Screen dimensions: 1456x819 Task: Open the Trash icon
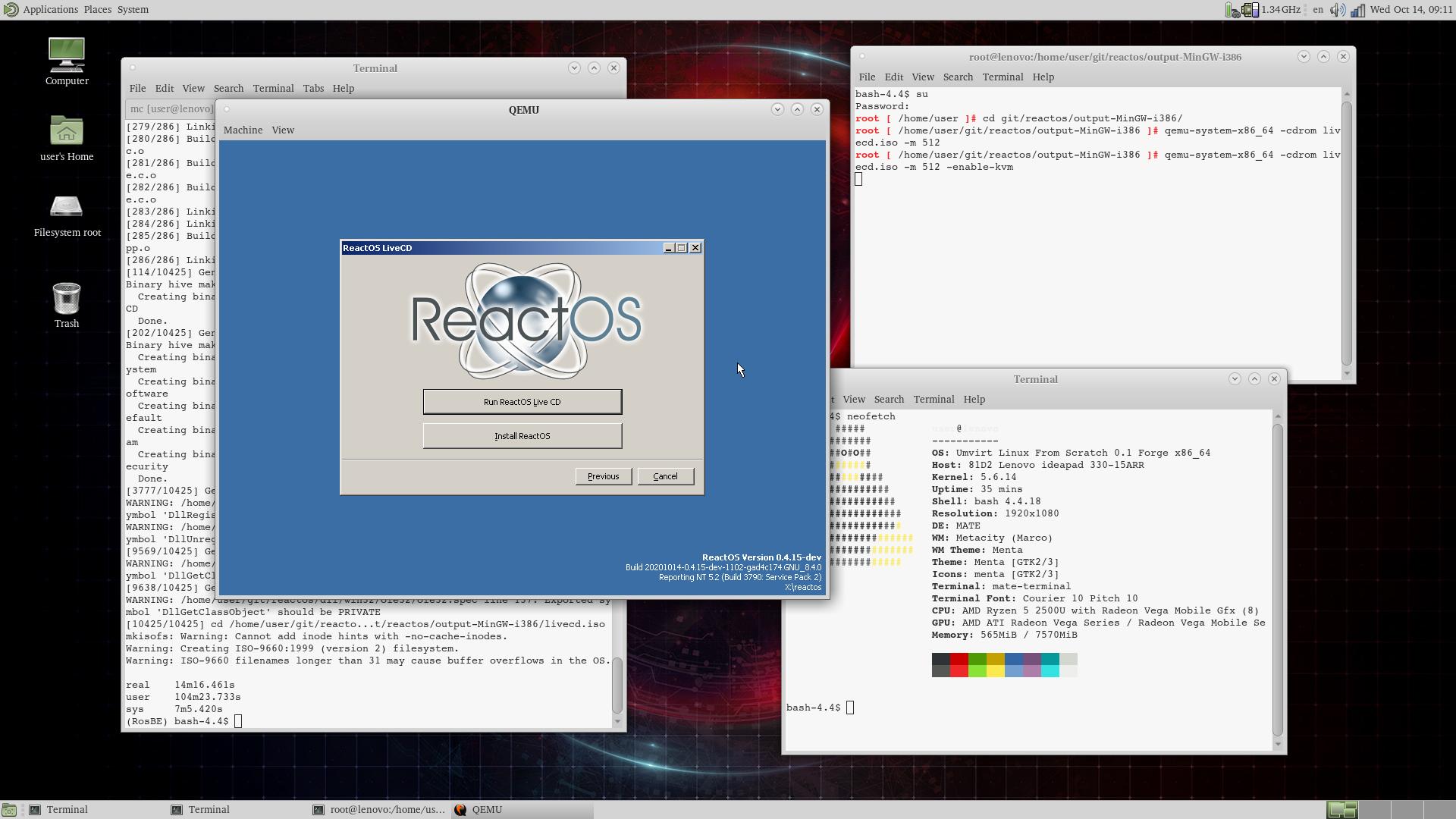point(67,298)
